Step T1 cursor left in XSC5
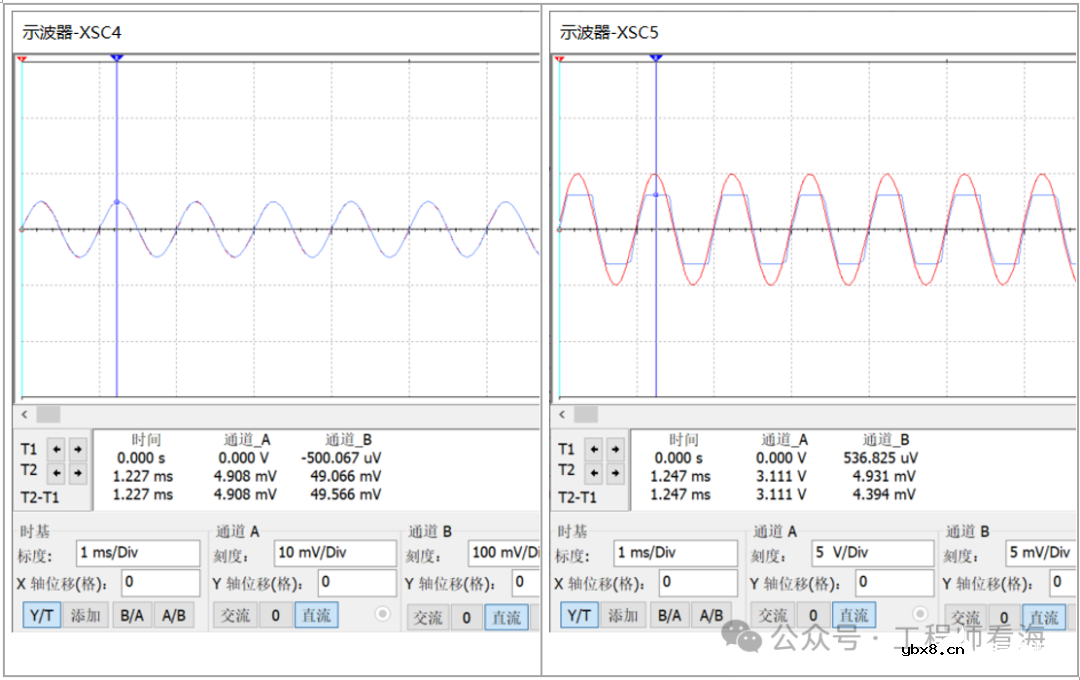 click(x=595, y=449)
